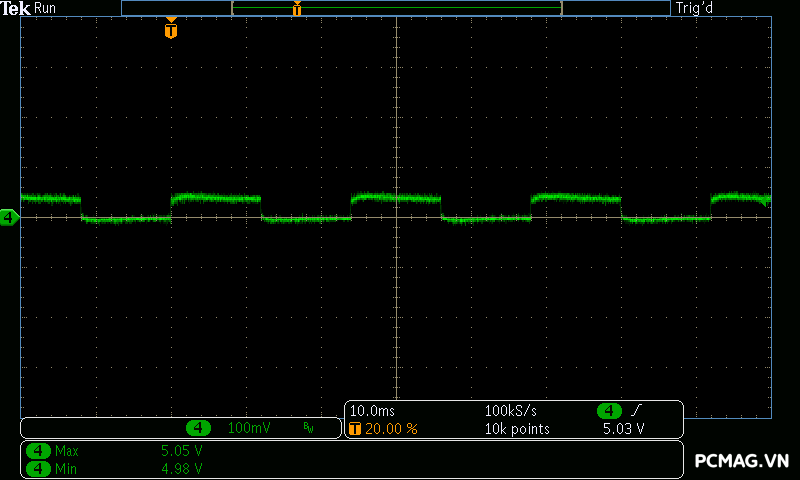Click the channel 4 ground reference marker
Image resolution: width=800 pixels, height=480 pixels.
(x=9, y=217)
